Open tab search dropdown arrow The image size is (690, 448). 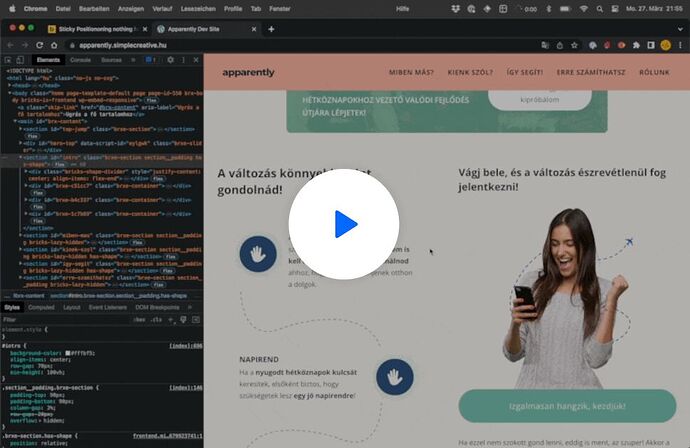tap(680, 29)
